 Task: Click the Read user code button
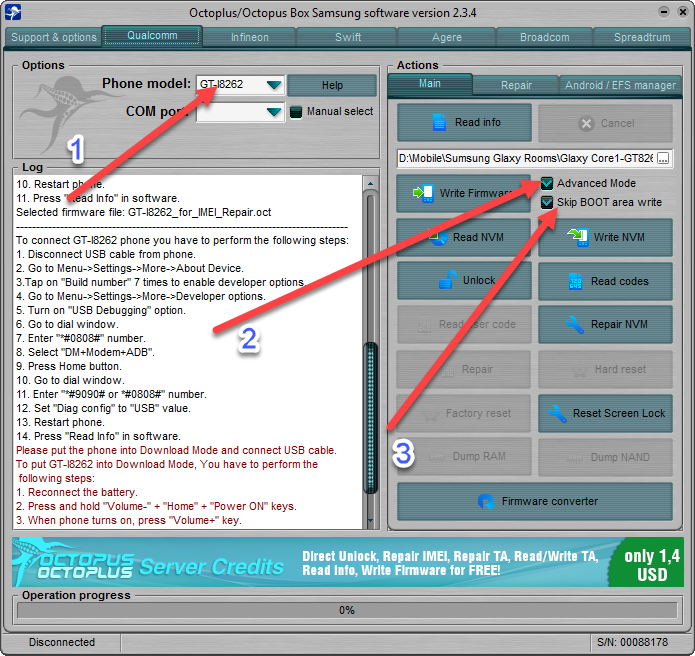[x=464, y=324]
